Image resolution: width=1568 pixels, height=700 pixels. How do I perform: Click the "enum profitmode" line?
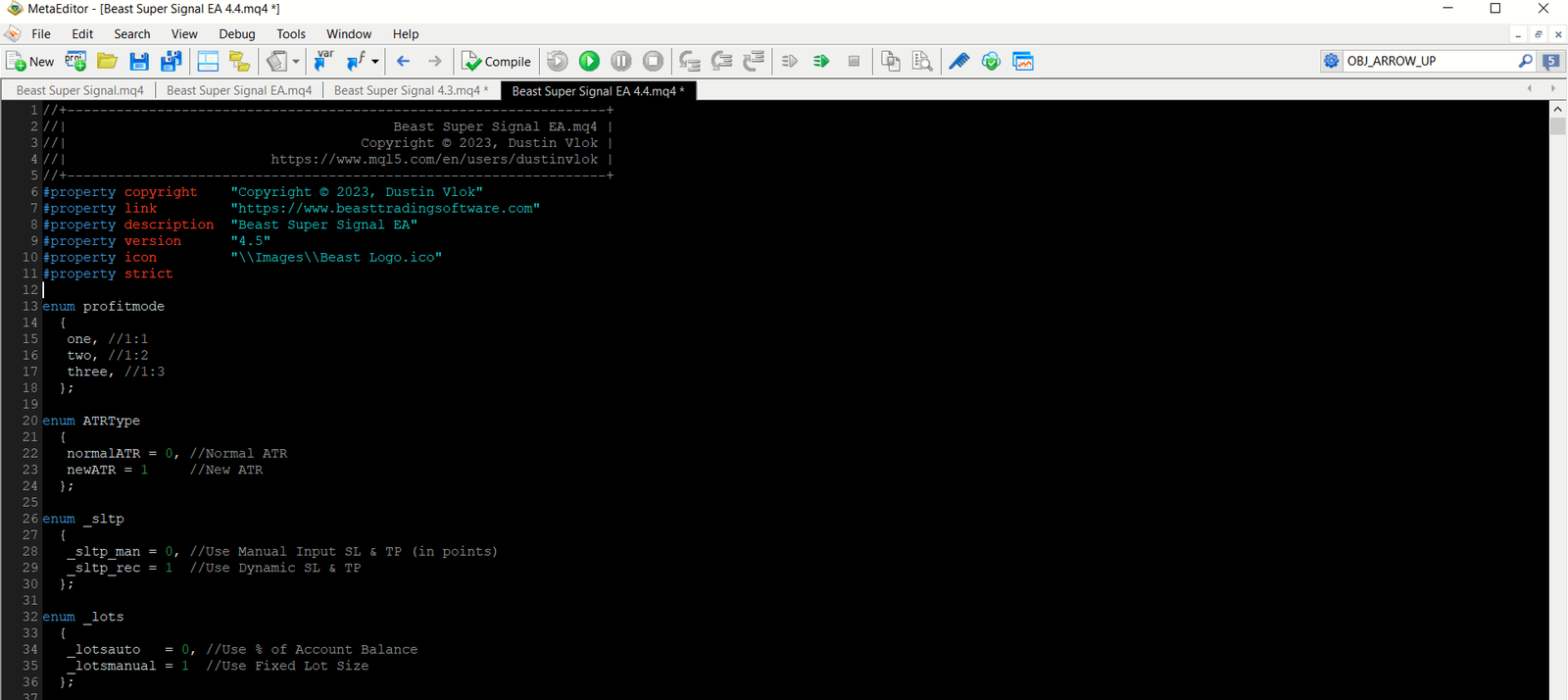coord(103,306)
